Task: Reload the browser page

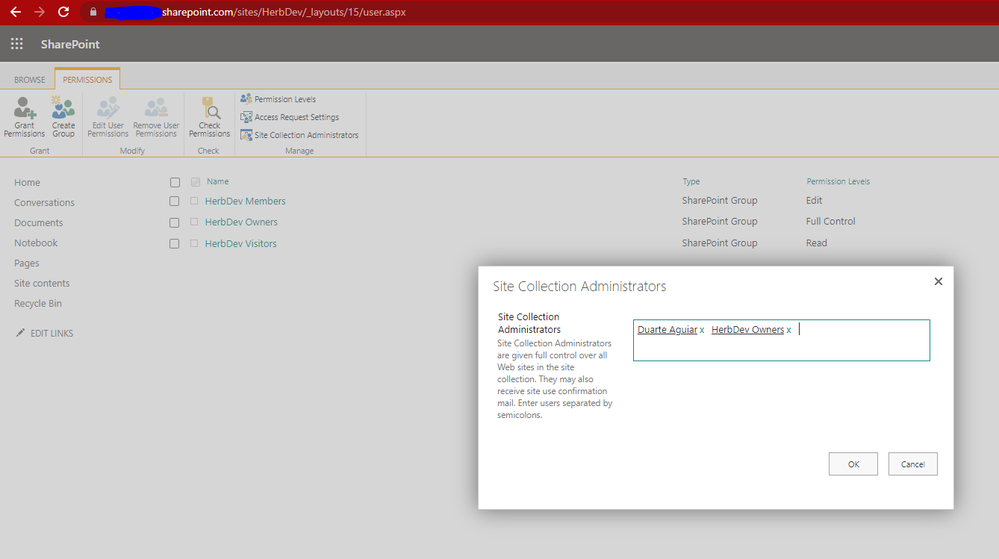Action: coord(63,12)
